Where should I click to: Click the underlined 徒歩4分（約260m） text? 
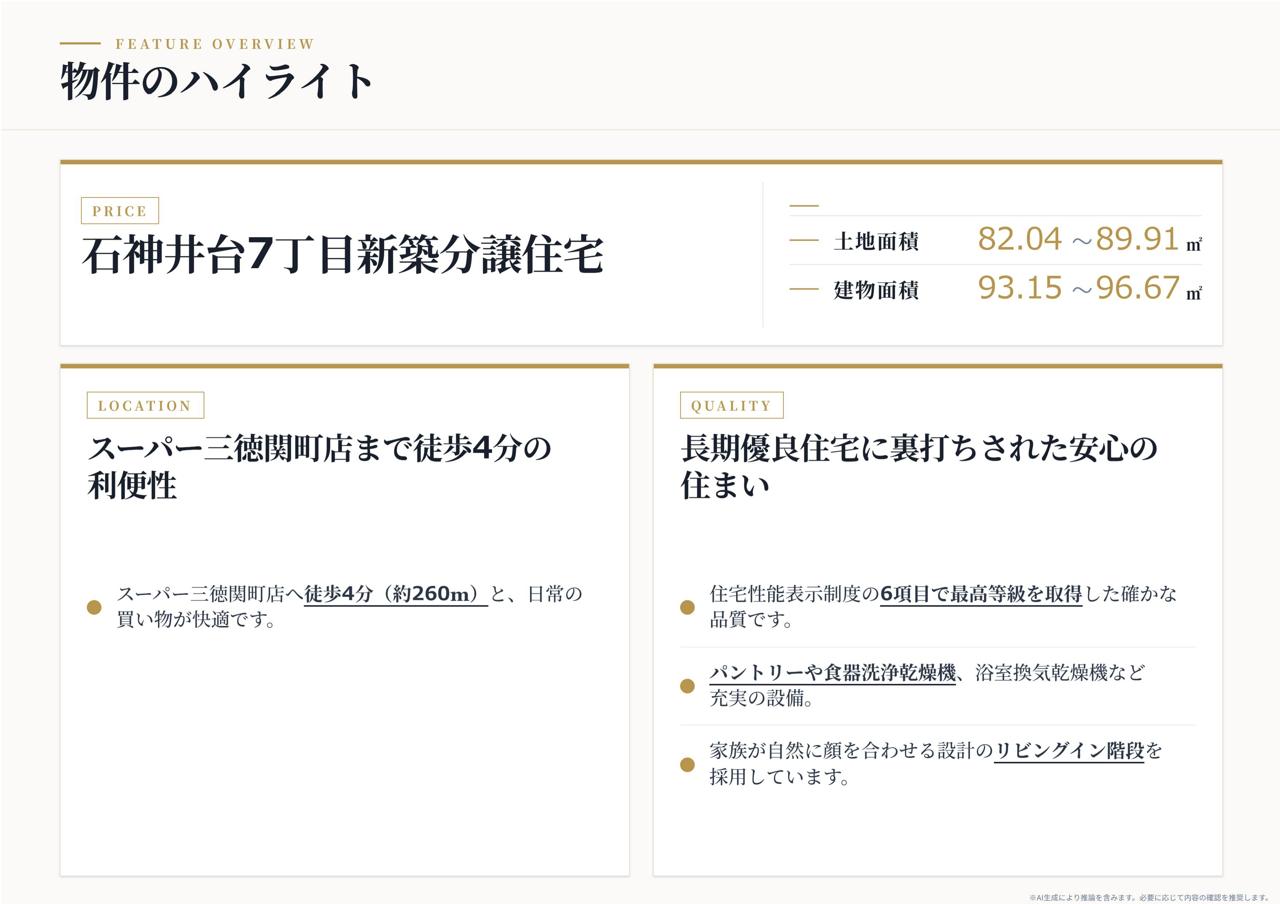point(396,594)
